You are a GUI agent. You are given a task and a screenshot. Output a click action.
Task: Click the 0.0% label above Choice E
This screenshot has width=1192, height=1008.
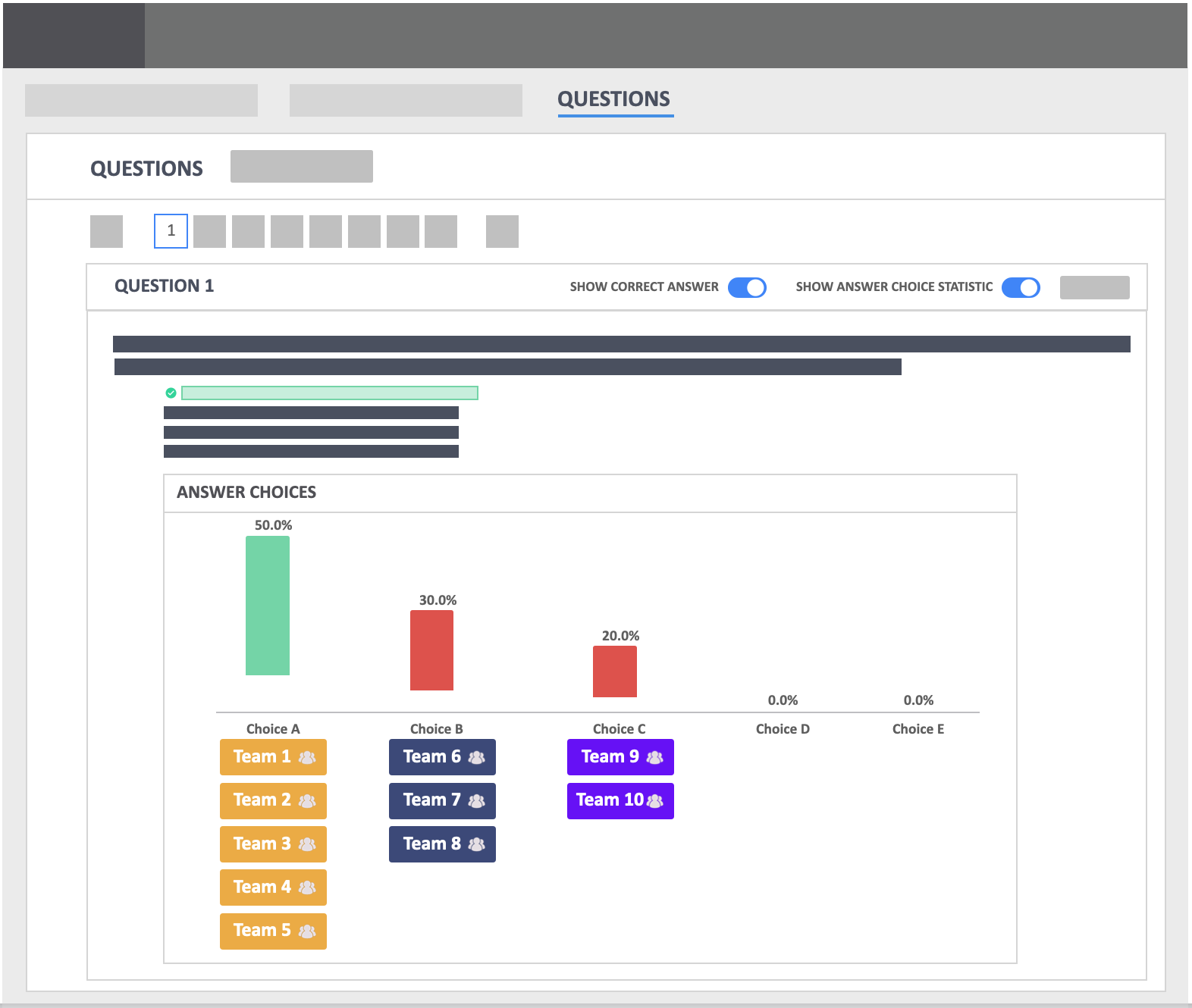tap(918, 700)
